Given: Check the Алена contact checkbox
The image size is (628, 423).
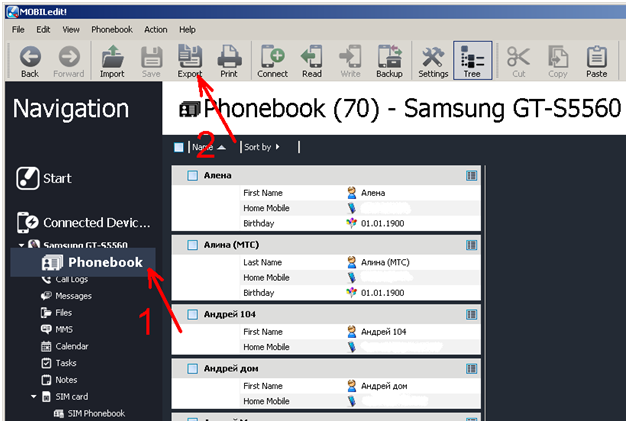Looking at the screenshot, I should coord(193,175).
